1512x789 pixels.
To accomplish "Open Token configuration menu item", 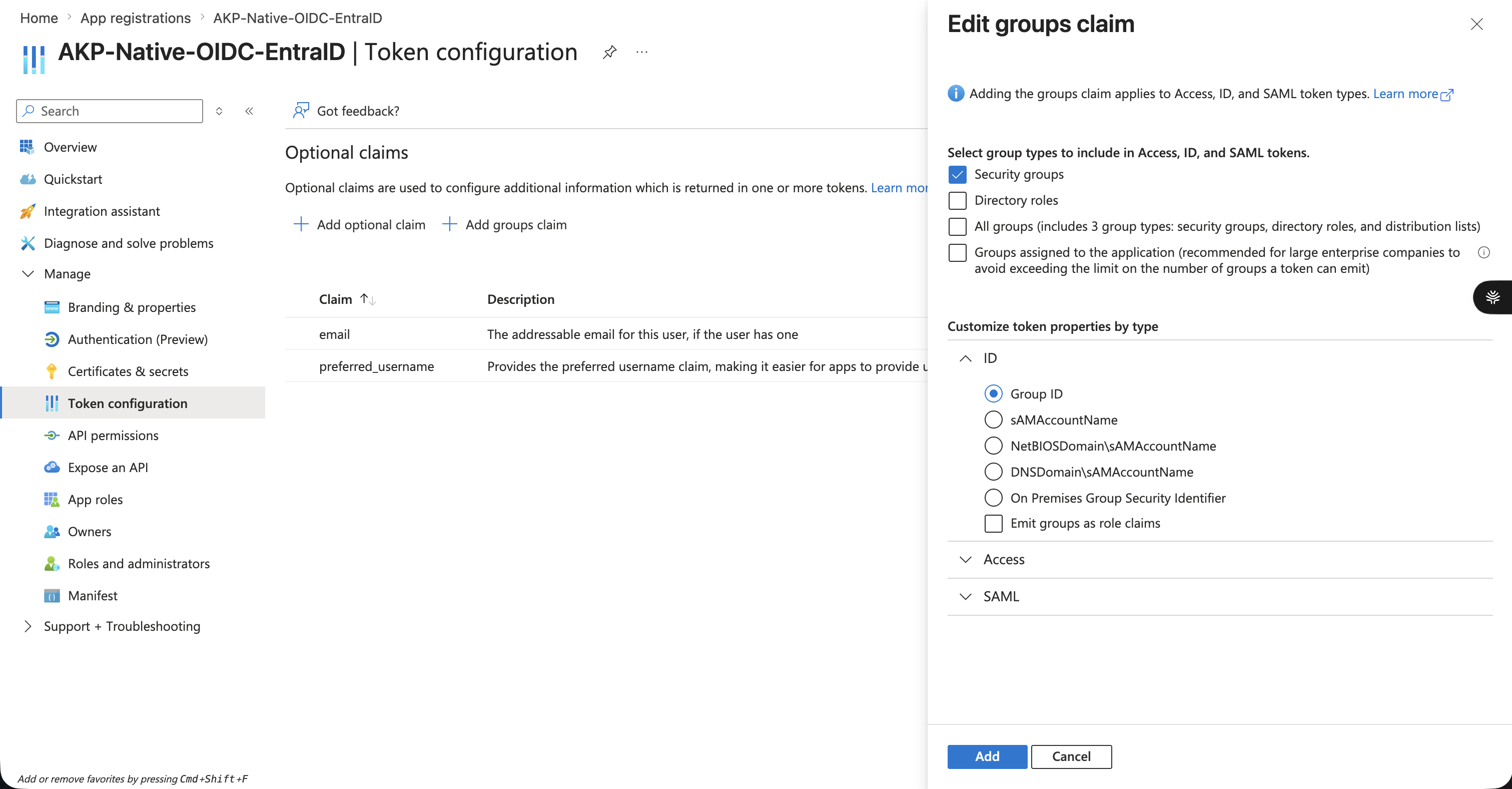I will click(x=133, y=403).
